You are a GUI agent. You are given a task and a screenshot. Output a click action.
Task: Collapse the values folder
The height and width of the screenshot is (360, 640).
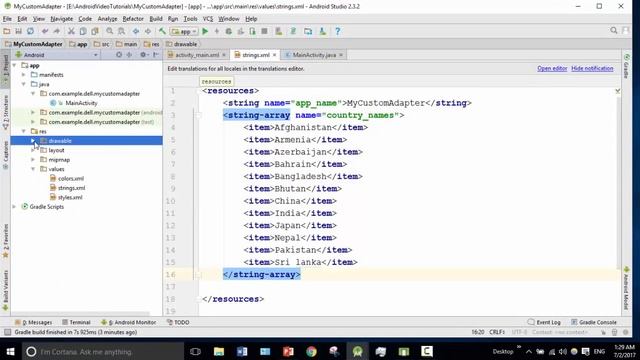click(x=33, y=169)
